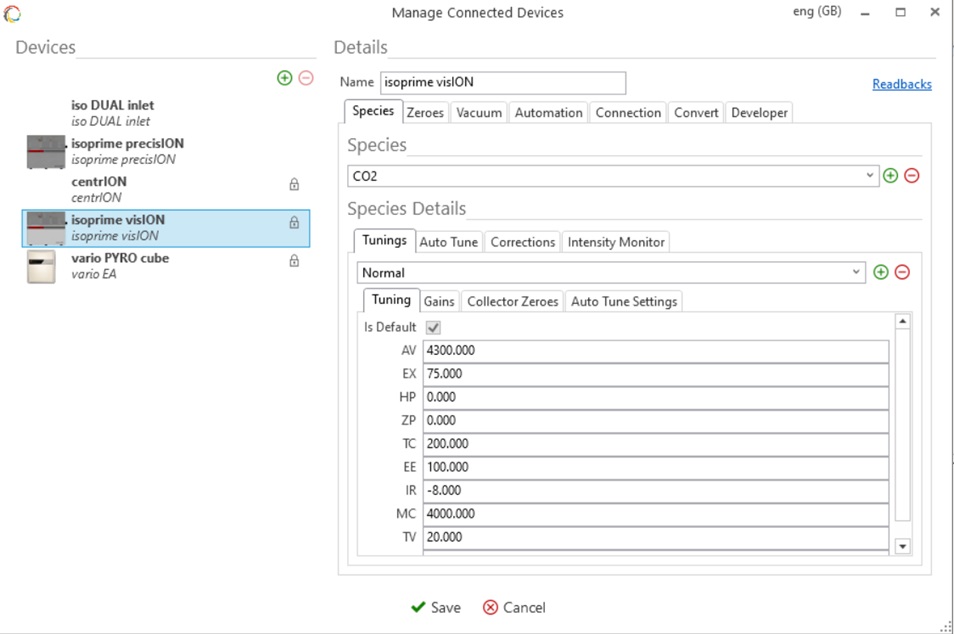Expand the CO2 species dropdown
954x634 pixels.
(x=870, y=176)
